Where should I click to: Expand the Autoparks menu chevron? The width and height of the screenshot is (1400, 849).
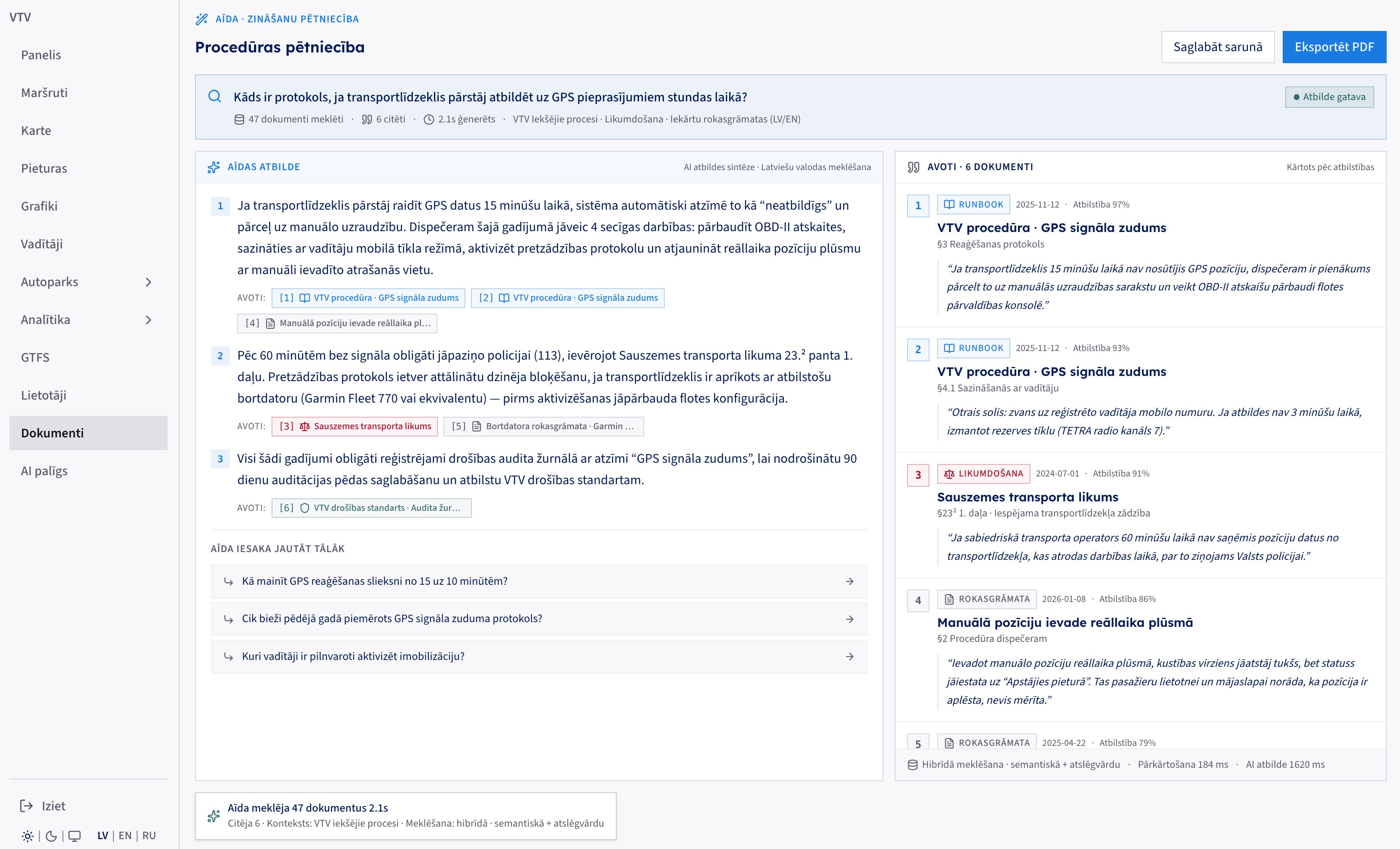148,282
